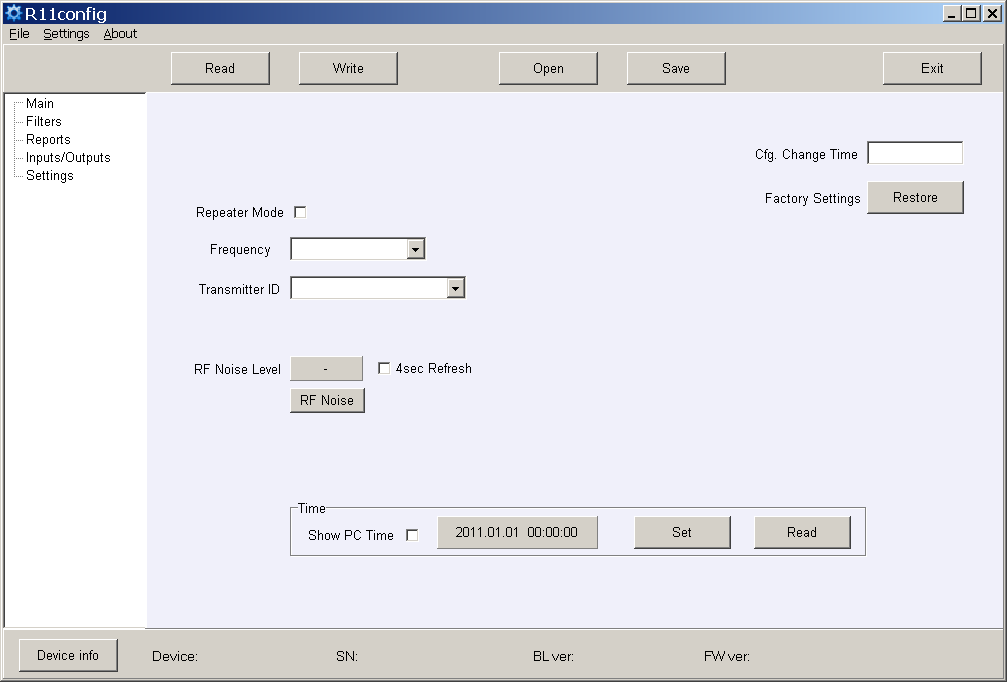Check the Show PC Time box
The height and width of the screenshot is (682, 1007).
point(412,535)
